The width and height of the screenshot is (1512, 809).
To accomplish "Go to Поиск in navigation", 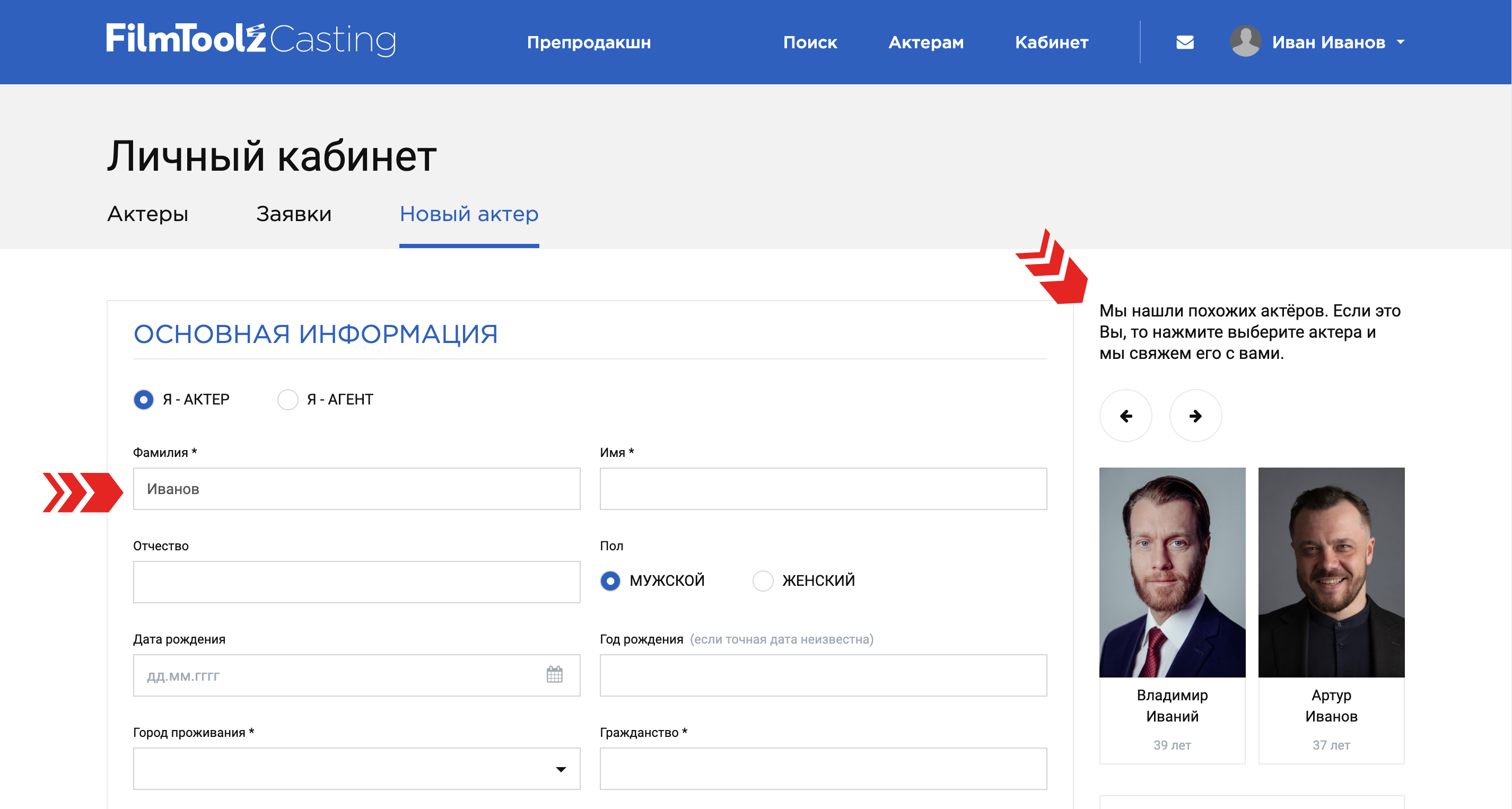I will pyautogui.click(x=809, y=42).
